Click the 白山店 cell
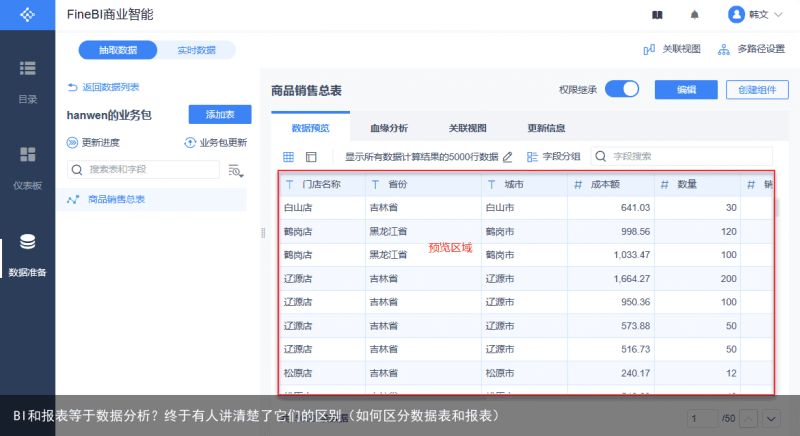The image size is (800, 436). point(322,208)
